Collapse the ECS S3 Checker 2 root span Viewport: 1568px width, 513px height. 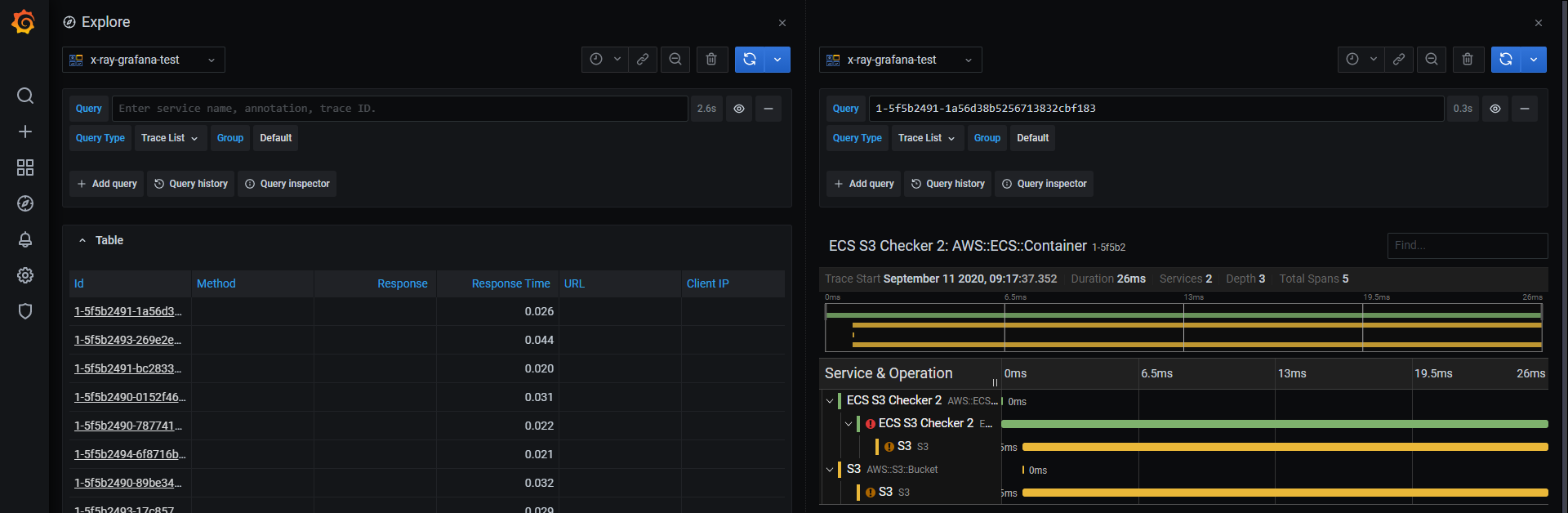pyautogui.click(x=830, y=400)
